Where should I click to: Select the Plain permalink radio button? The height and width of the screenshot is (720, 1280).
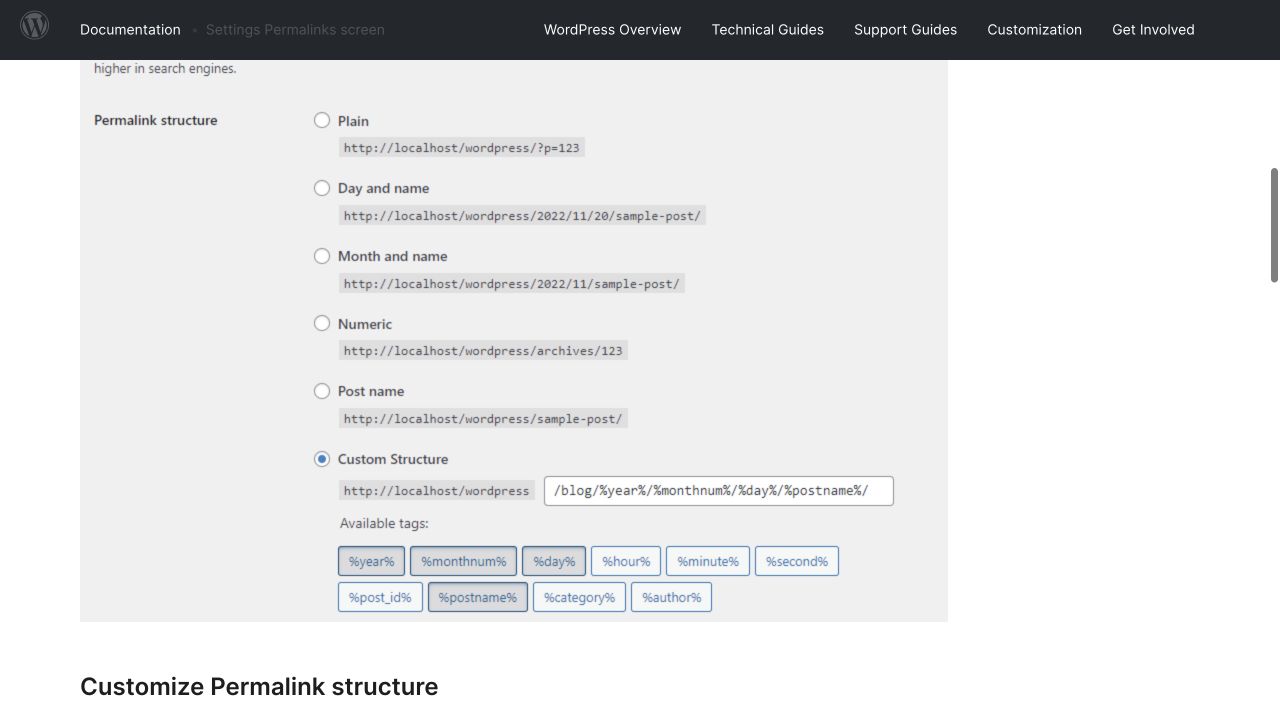pyautogui.click(x=322, y=120)
